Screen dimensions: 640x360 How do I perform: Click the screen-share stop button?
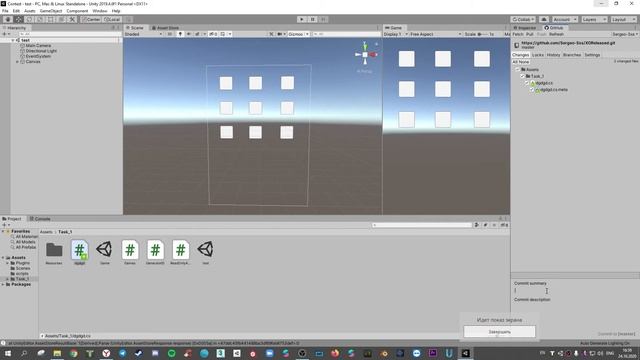500,332
